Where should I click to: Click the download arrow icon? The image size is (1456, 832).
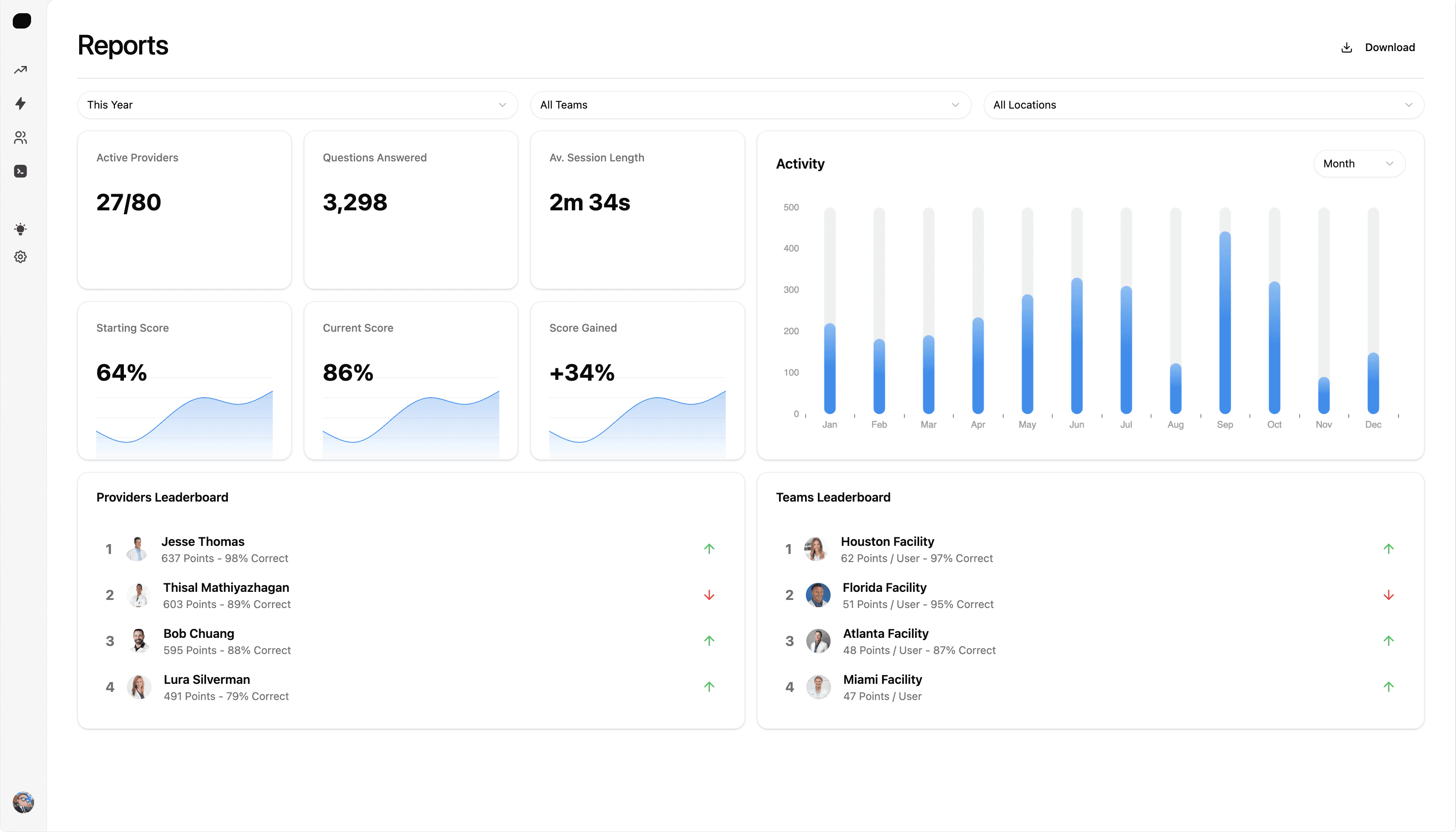coord(1346,47)
